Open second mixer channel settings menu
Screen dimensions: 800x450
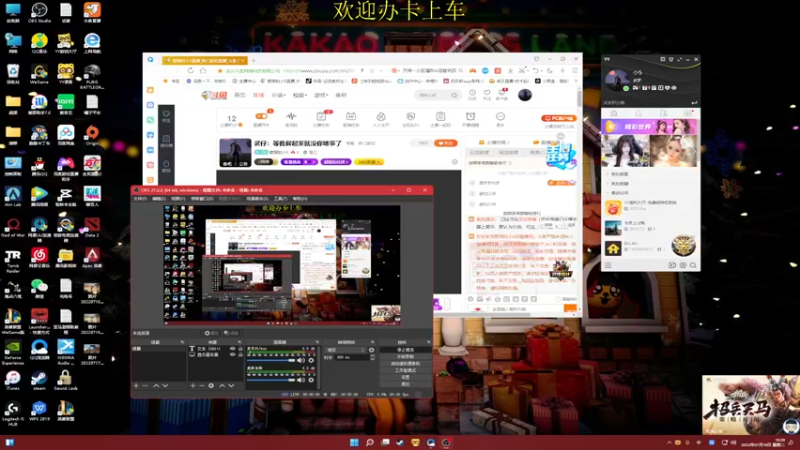311,380
